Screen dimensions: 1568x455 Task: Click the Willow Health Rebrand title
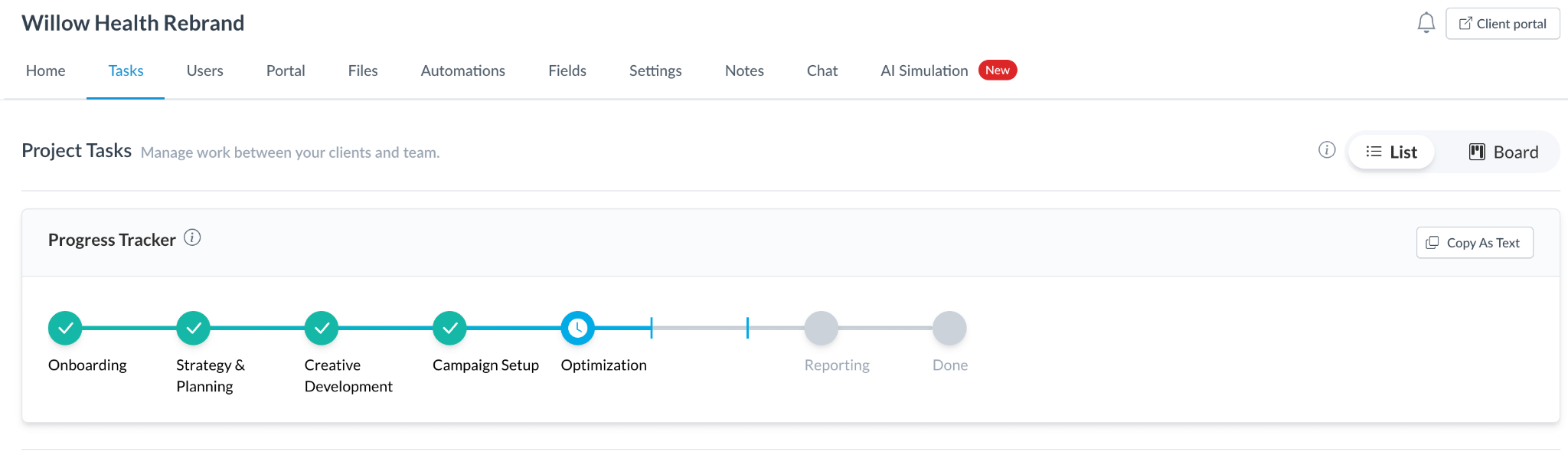tap(132, 23)
